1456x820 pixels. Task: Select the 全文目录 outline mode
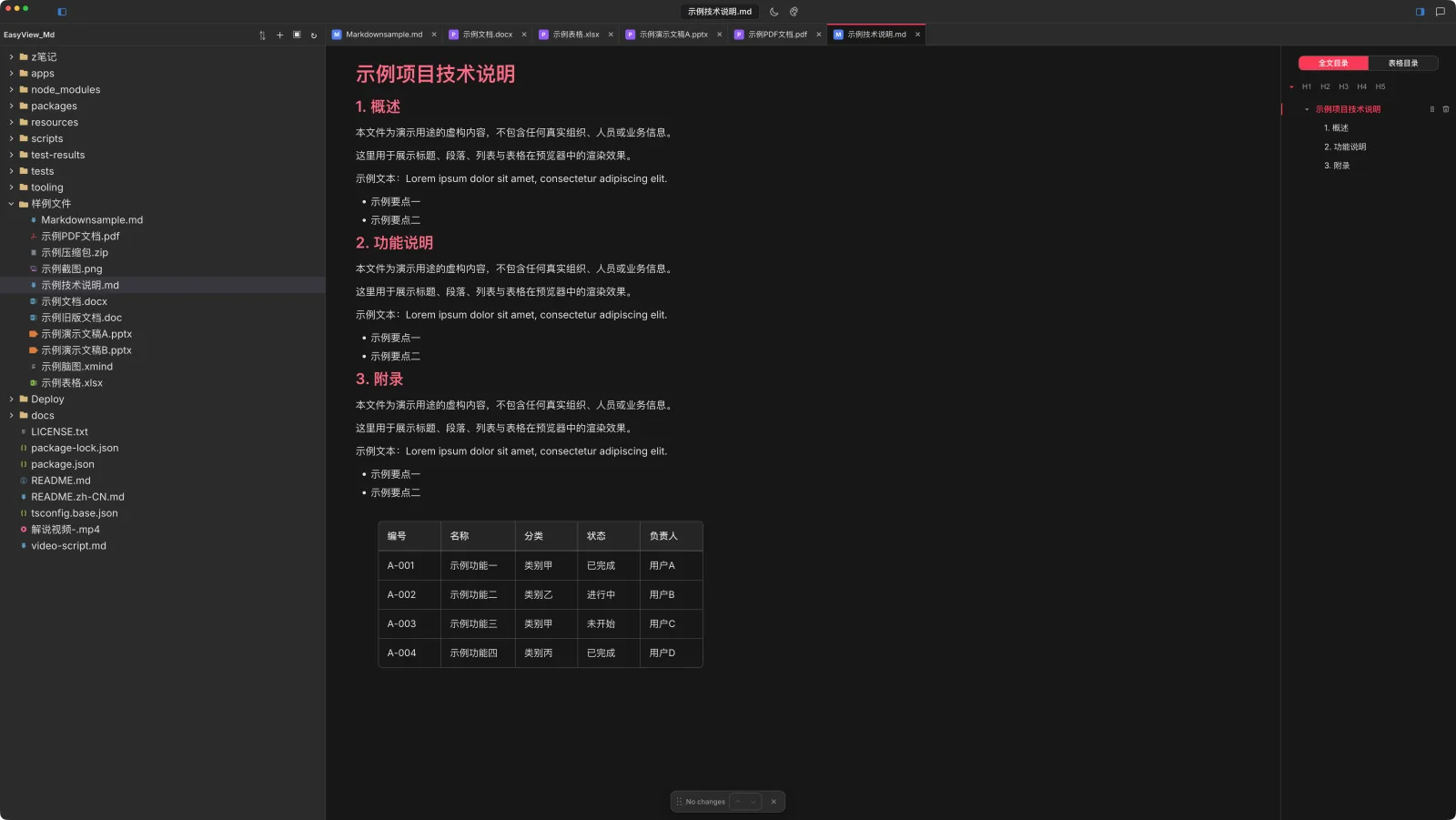tap(1333, 63)
